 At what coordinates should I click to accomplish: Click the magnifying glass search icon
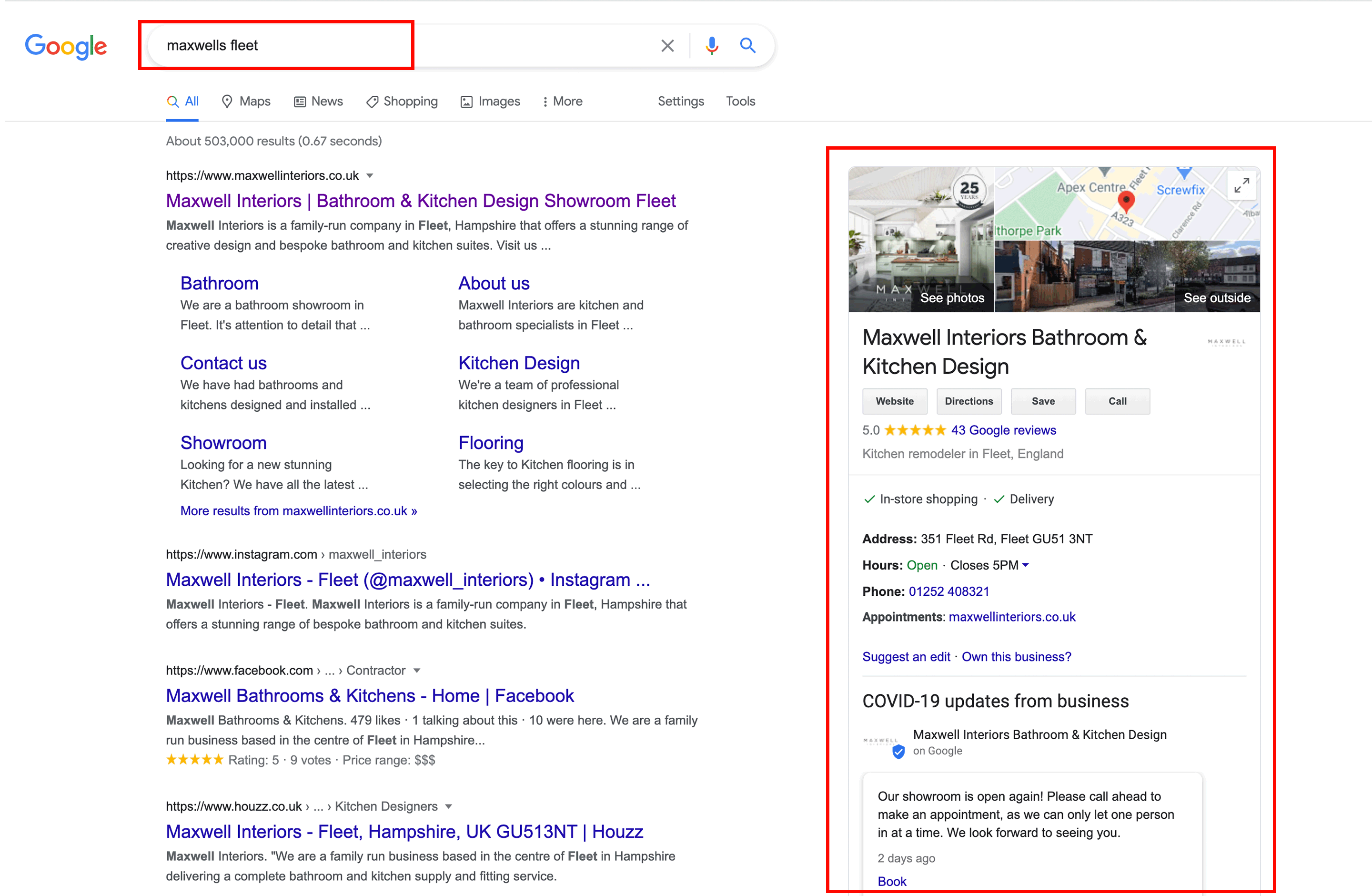point(747,45)
